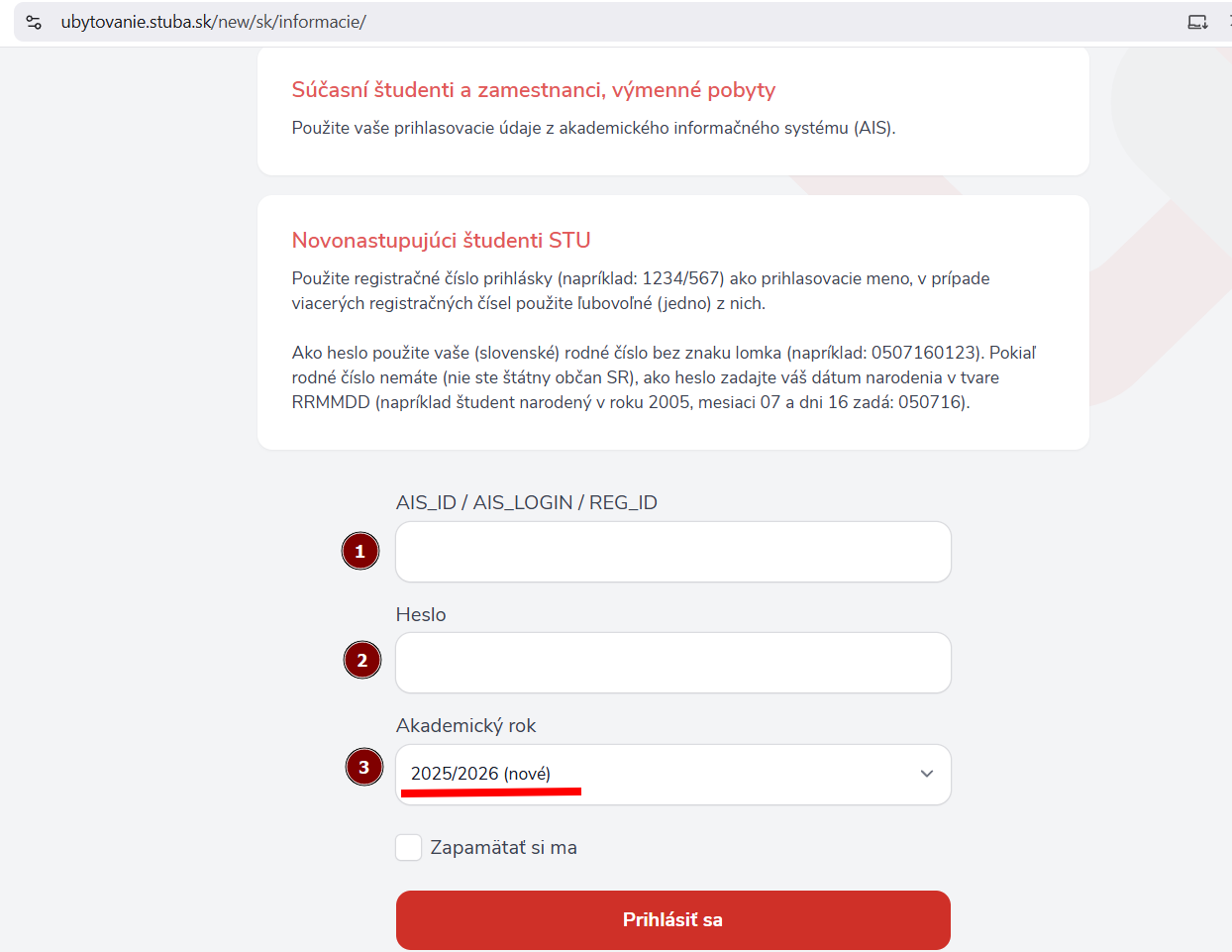1232x952 pixels.
Task: Click the 'Heslo' field label
Action: pyautogui.click(x=421, y=614)
